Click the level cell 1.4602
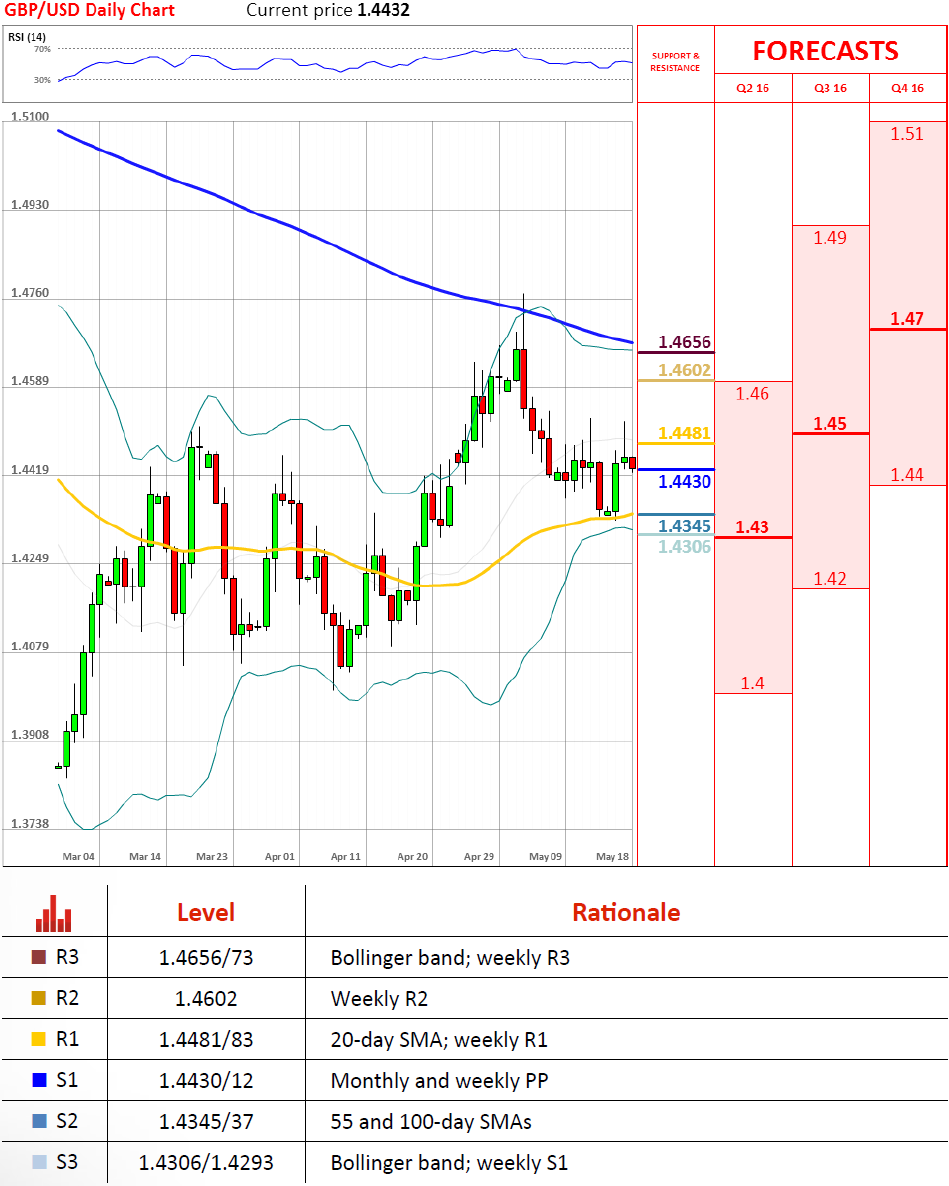 206,998
